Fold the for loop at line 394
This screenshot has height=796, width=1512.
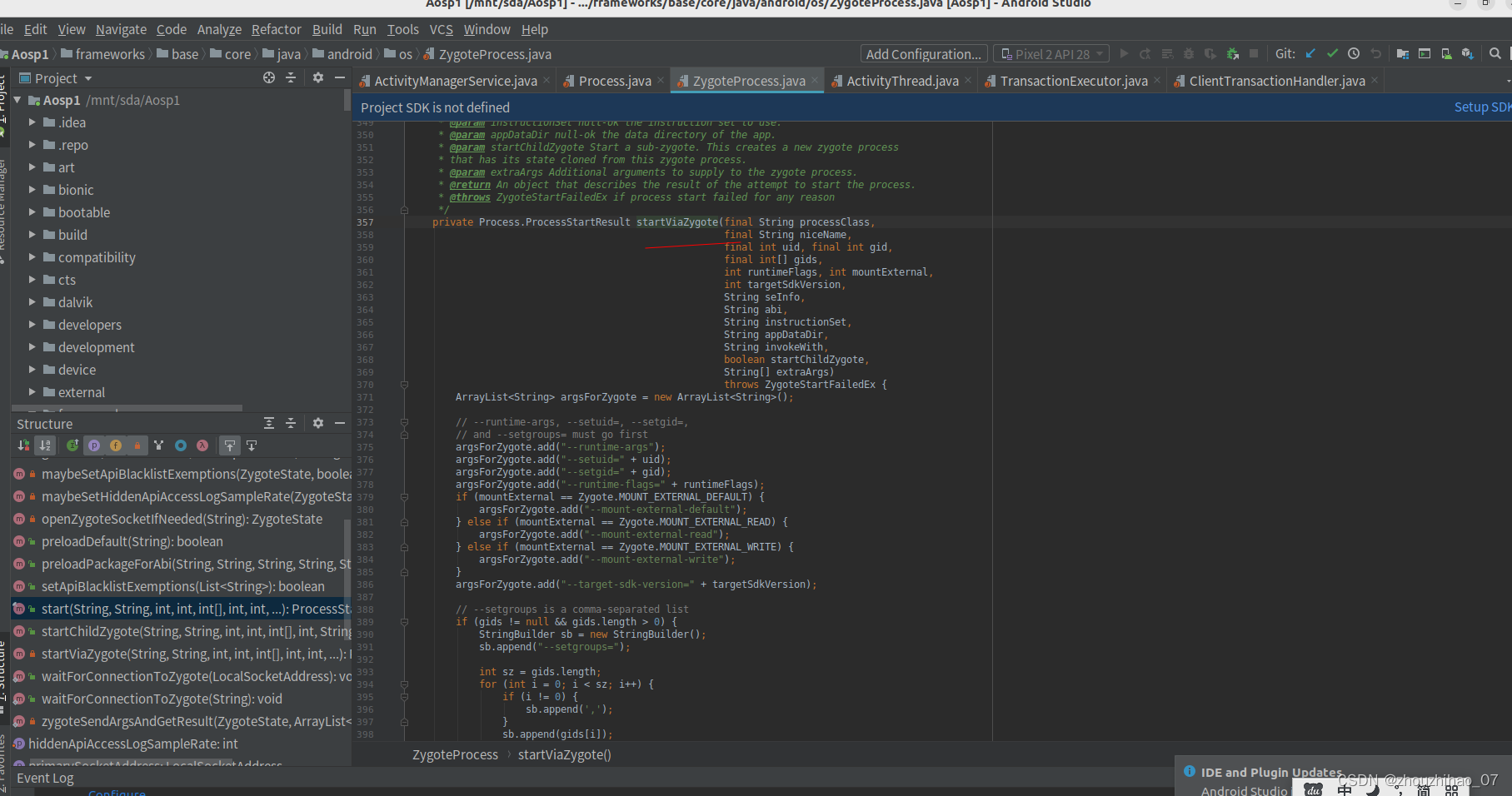[x=404, y=684]
